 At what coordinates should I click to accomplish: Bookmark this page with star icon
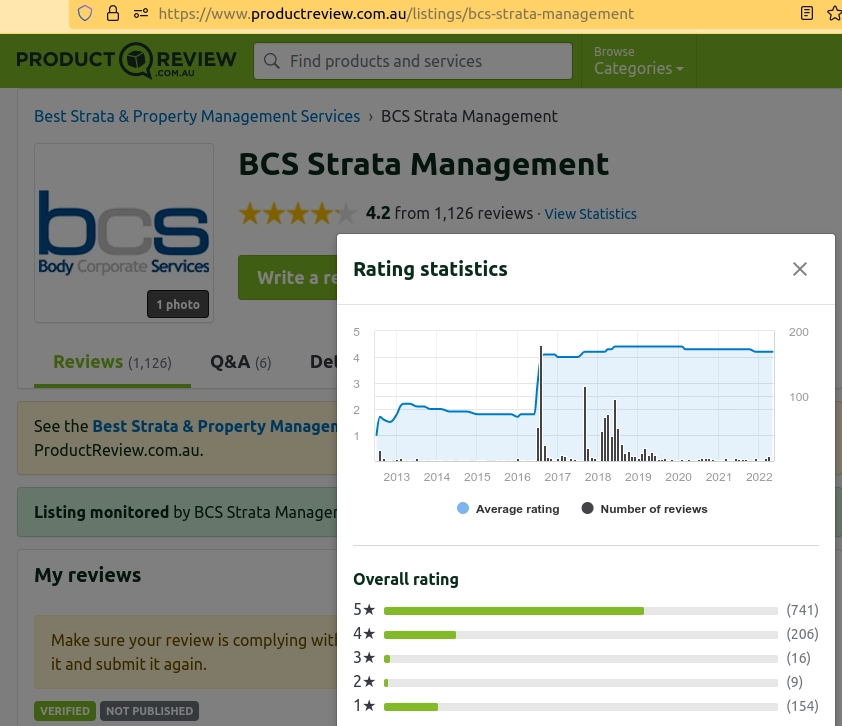[x=834, y=13]
